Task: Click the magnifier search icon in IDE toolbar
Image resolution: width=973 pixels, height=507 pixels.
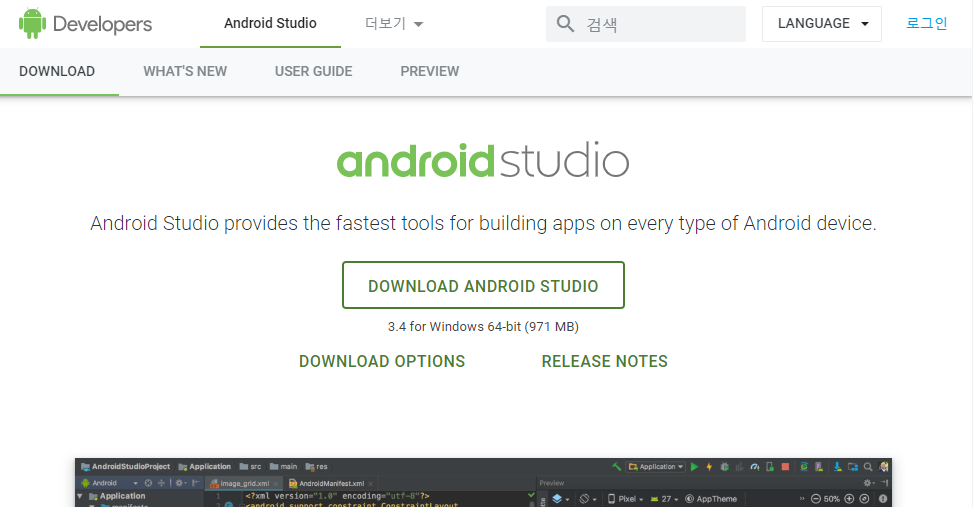Action: (x=868, y=467)
